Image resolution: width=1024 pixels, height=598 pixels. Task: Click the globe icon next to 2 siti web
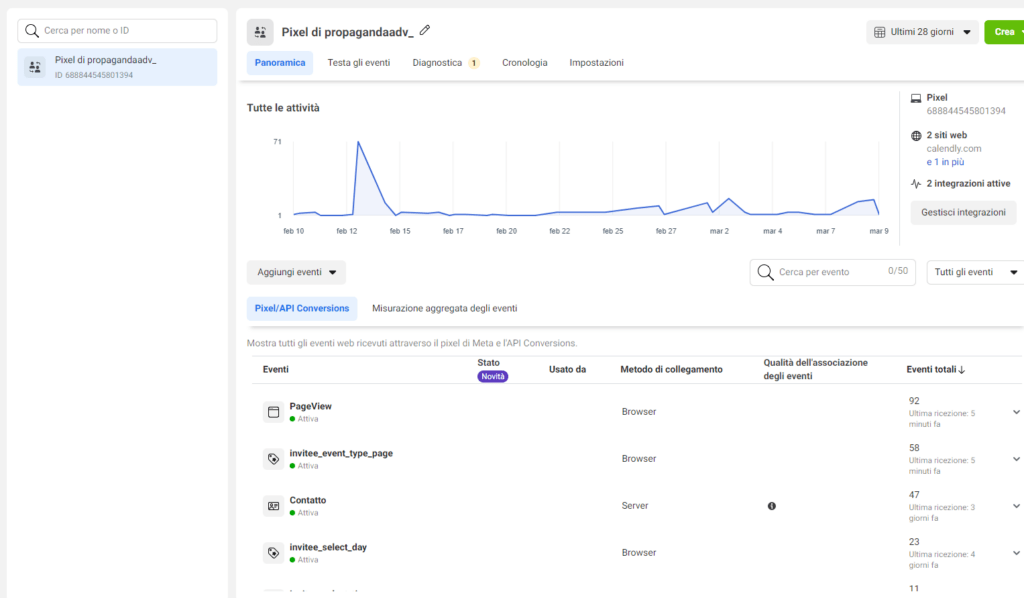916,136
